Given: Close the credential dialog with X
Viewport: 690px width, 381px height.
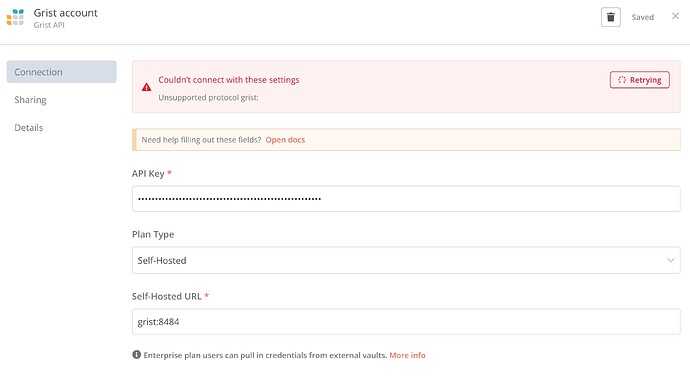Looking at the screenshot, I should pyautogui.click(x=675, y=16).
